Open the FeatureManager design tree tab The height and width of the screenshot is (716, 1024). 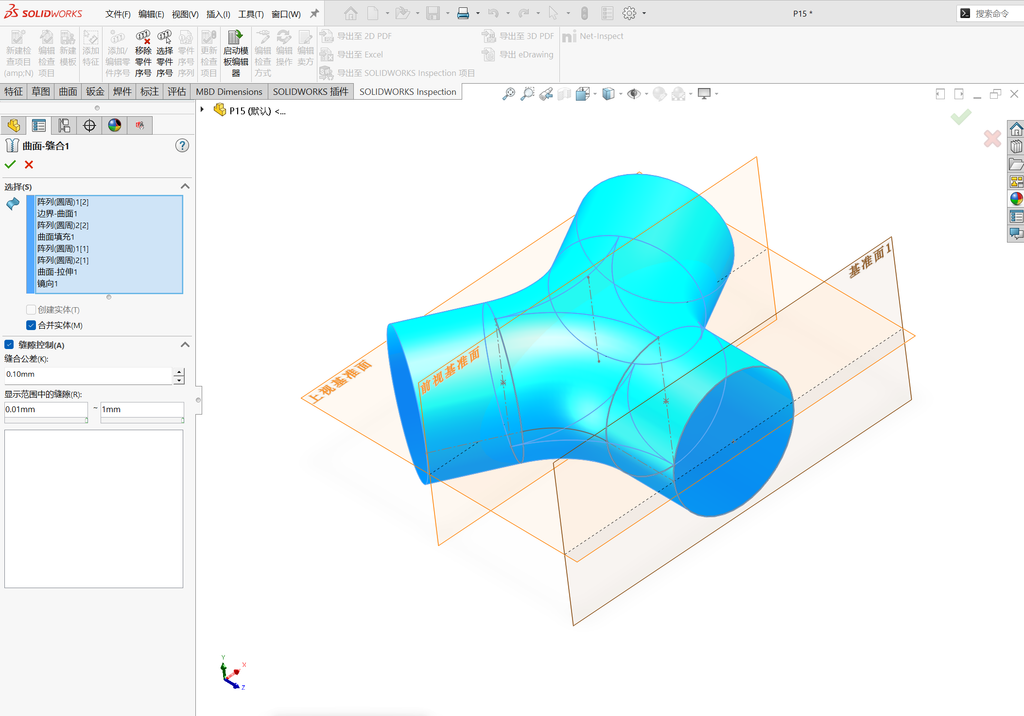pyautogui.click(x=13, y=125)
